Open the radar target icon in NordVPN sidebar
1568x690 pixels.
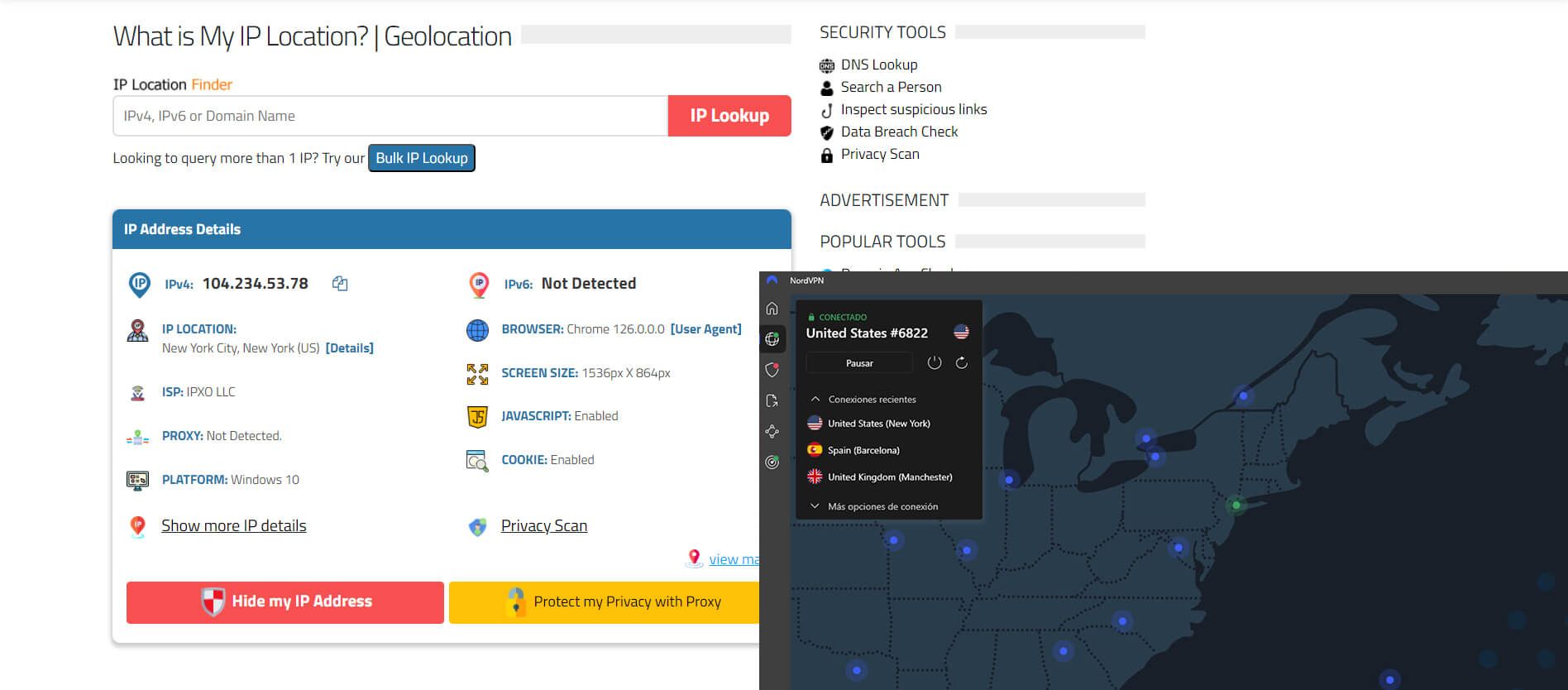[772, 462]
